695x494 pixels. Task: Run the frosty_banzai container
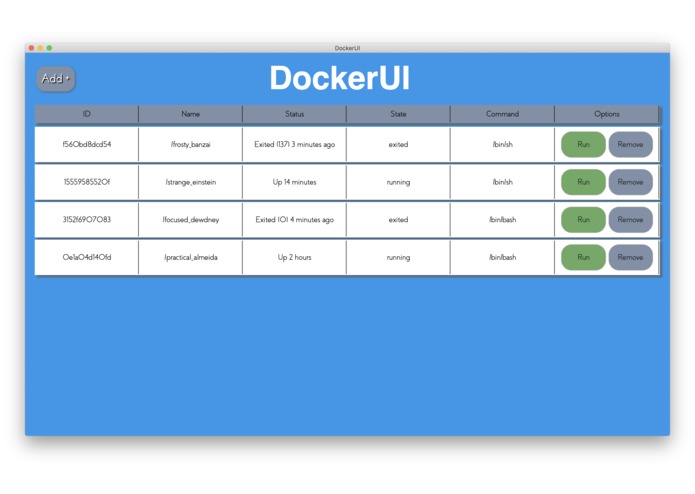coord(583,144)
